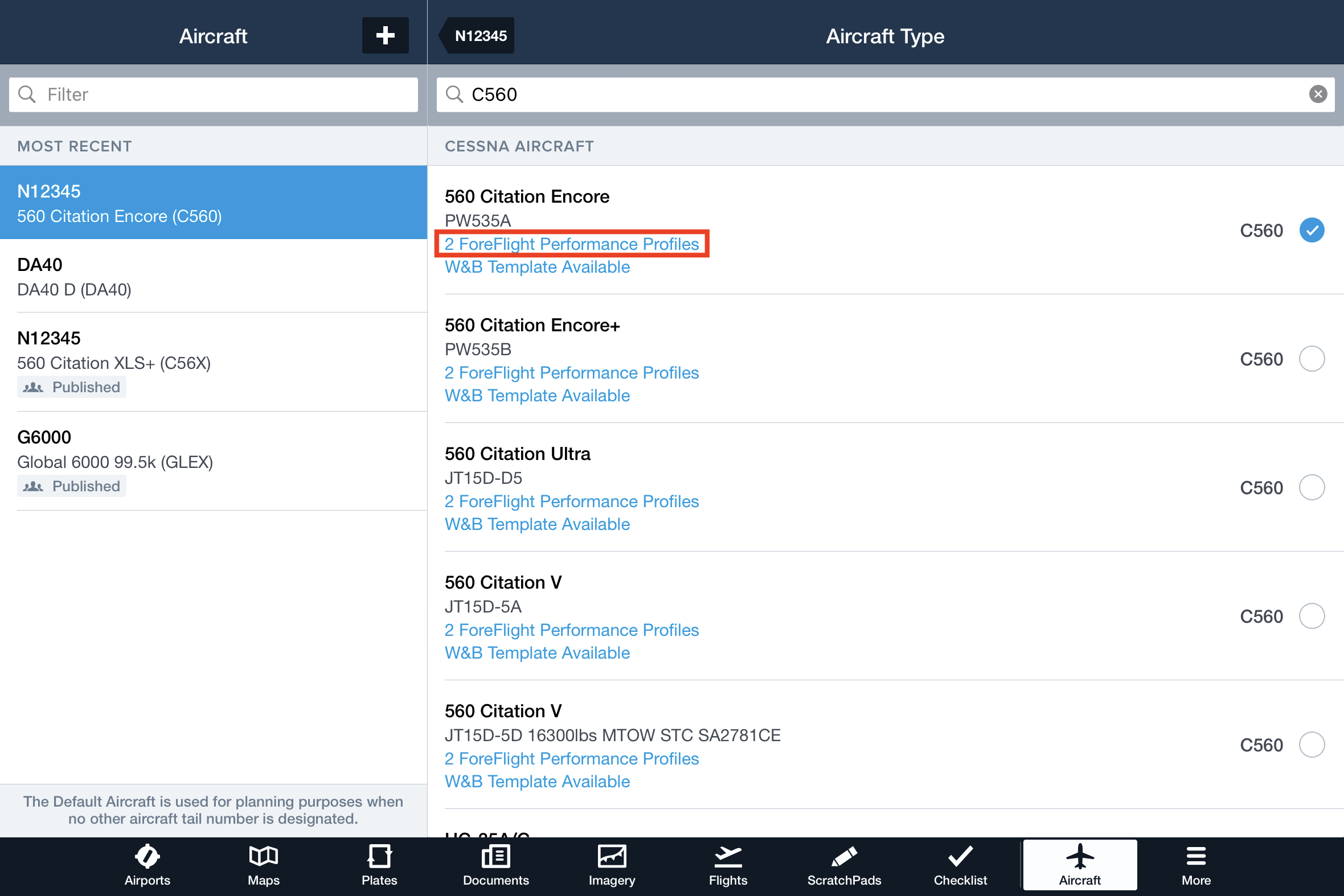This screenshot has width=1344, height=896.
Task: Open the Documents tab
Action: point(495,866)
